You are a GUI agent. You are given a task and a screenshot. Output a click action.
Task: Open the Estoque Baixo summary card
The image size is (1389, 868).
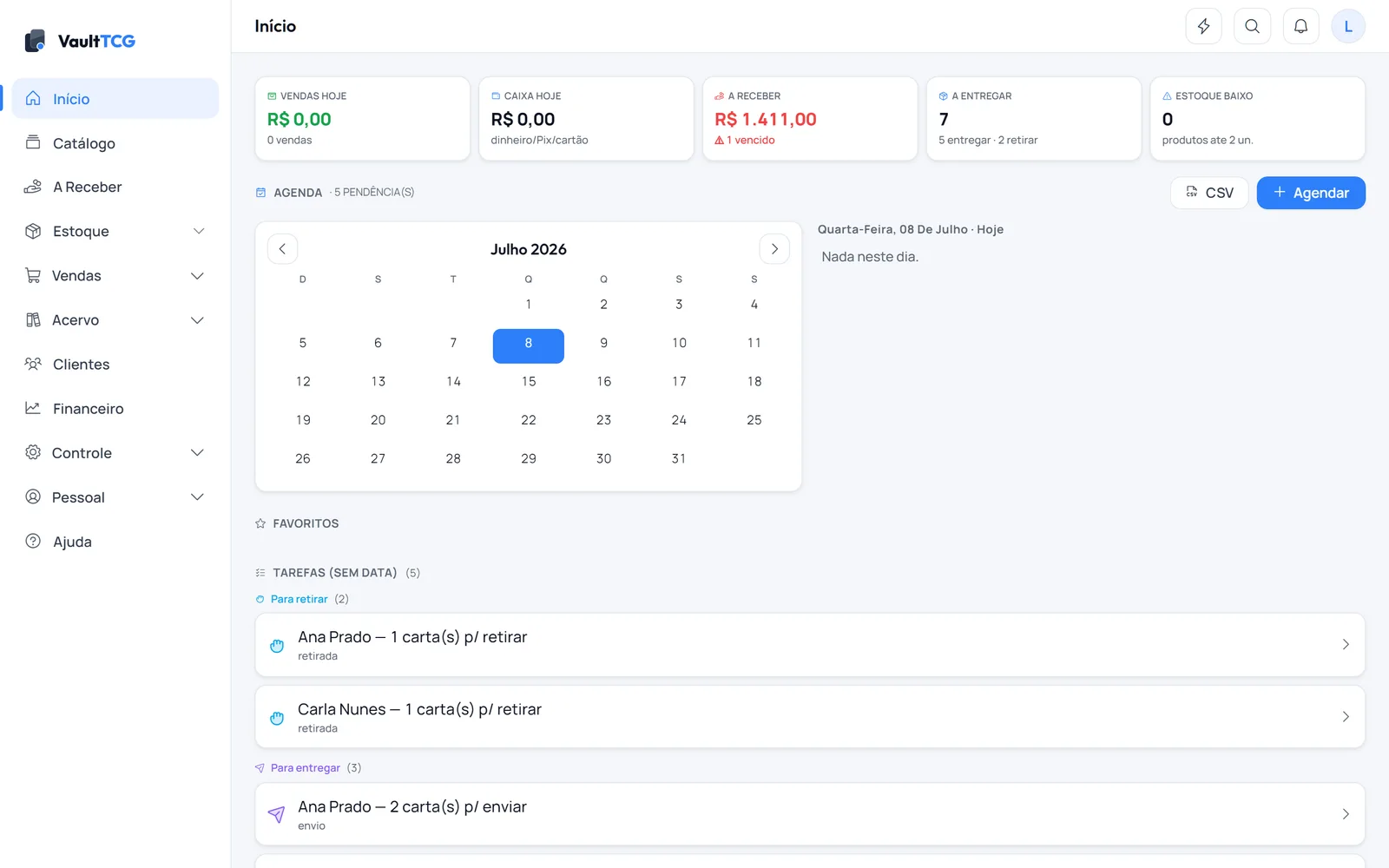pyautogui.click(x=1258, y=119)
